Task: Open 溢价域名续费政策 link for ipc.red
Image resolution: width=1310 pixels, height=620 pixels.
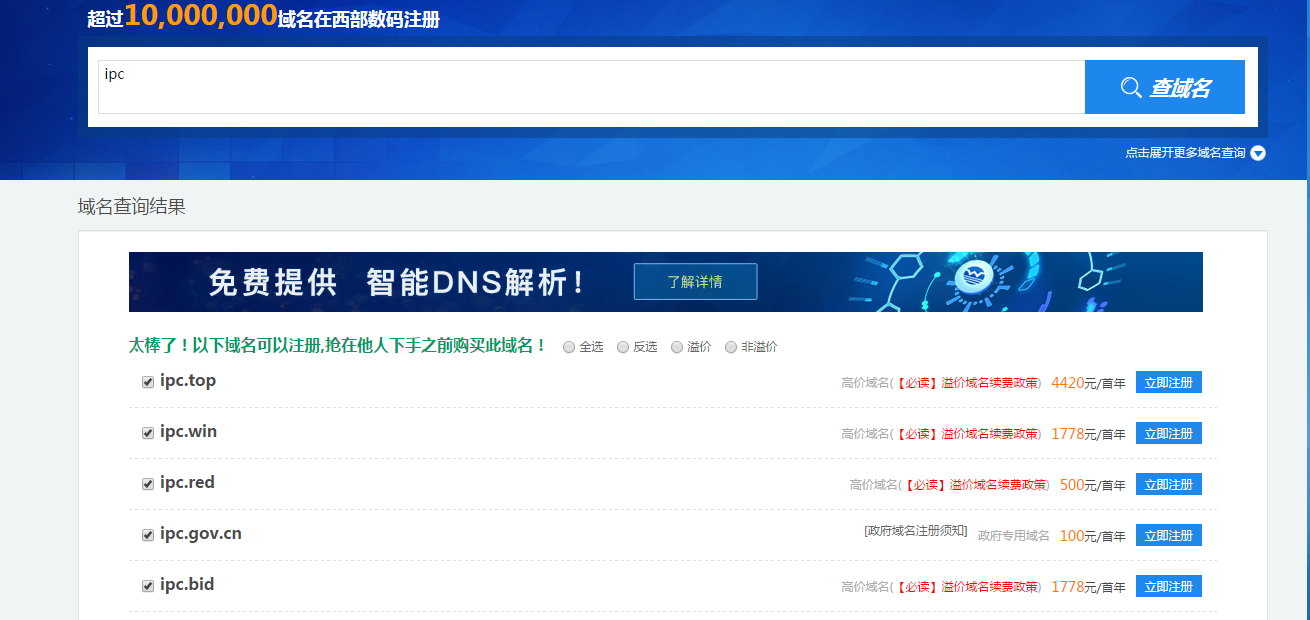Action: click(x=974, y=485)
